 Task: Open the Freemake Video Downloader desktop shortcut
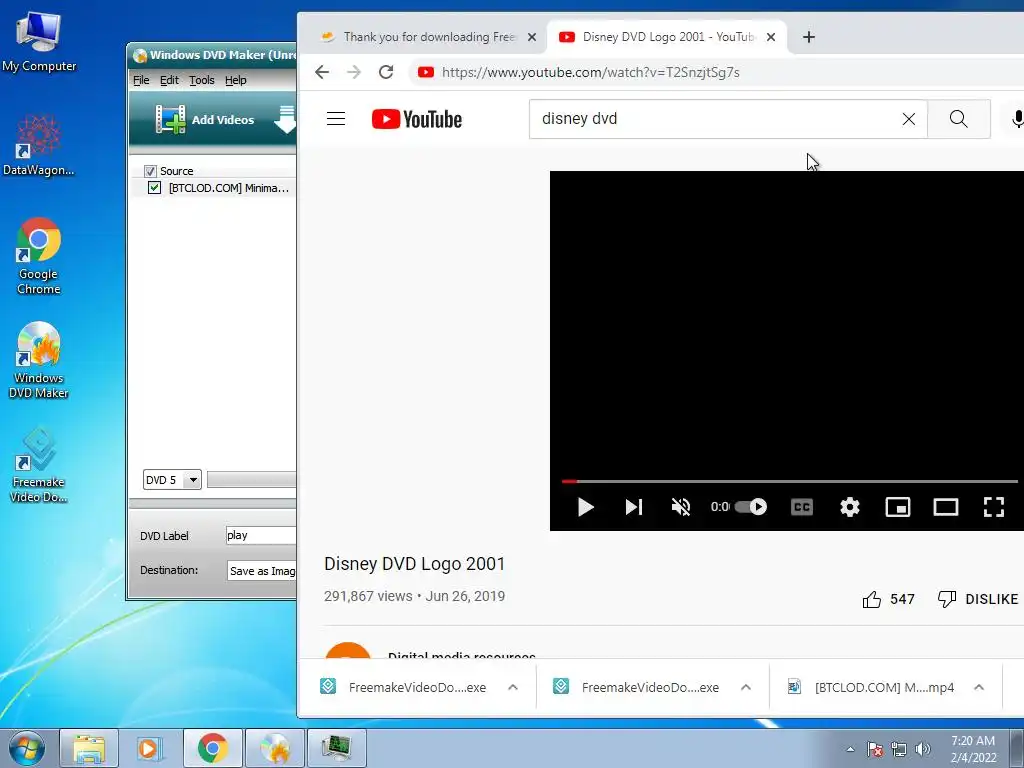39,464
